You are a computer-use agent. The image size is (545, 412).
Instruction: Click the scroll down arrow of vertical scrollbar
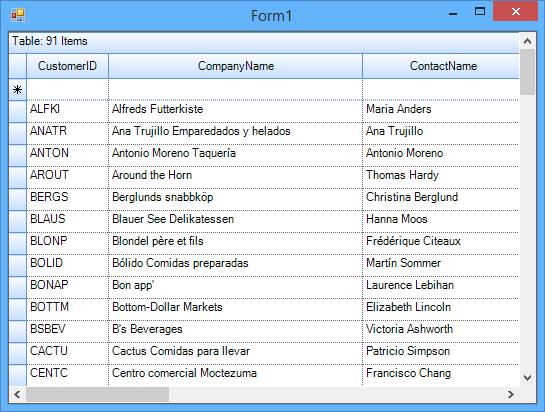(x=527, y=377)
